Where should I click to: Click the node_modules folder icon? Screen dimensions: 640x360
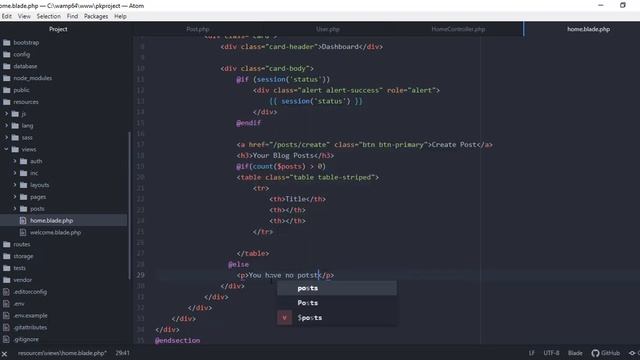click(7, 78)
